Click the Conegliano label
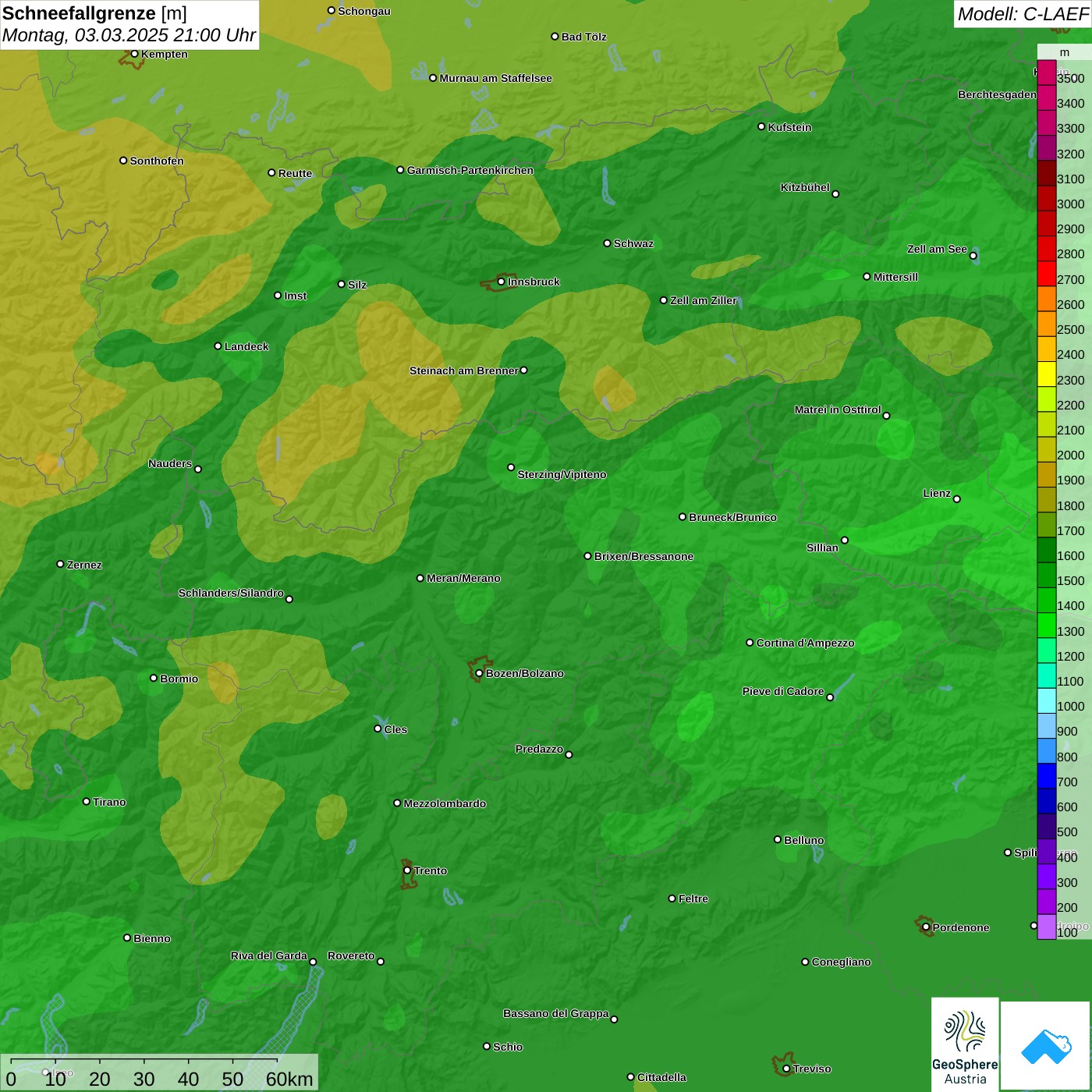The image size is (1092, 1092). (x=841, y=962)
